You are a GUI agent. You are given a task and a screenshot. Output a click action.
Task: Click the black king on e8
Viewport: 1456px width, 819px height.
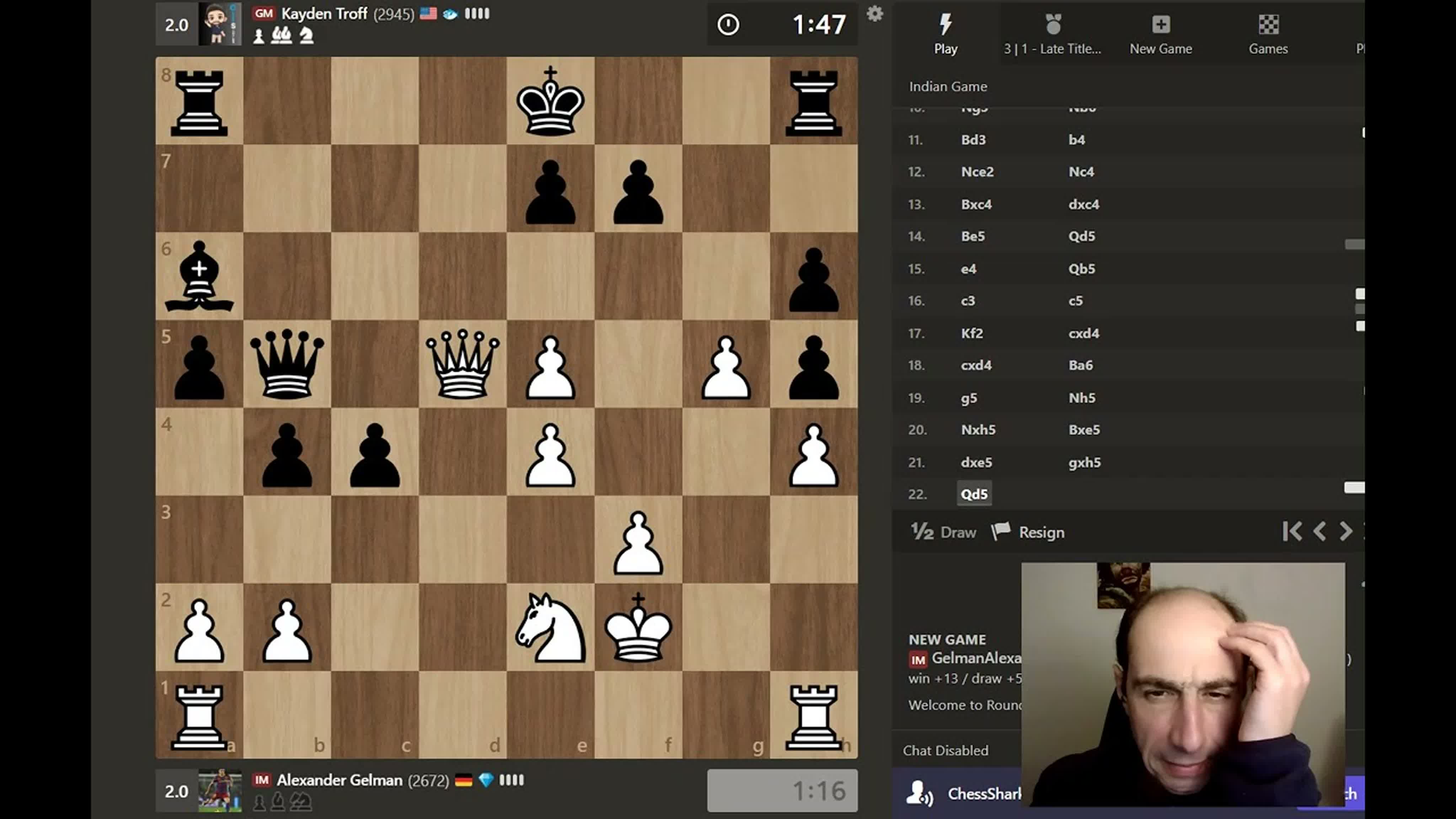click(551, 101)
